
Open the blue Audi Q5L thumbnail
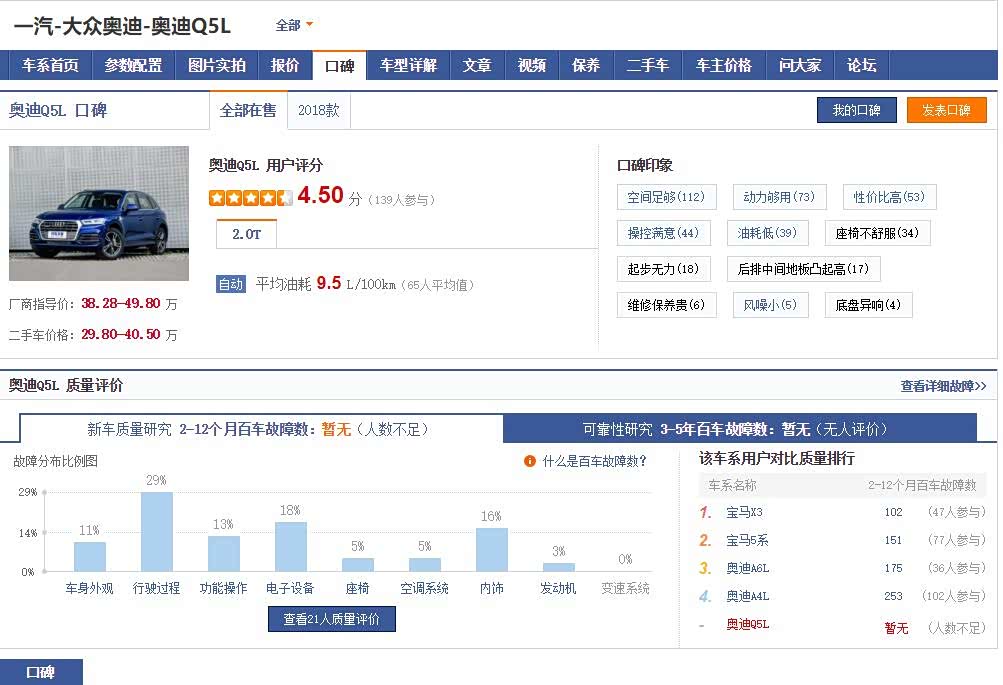(99, 213)
